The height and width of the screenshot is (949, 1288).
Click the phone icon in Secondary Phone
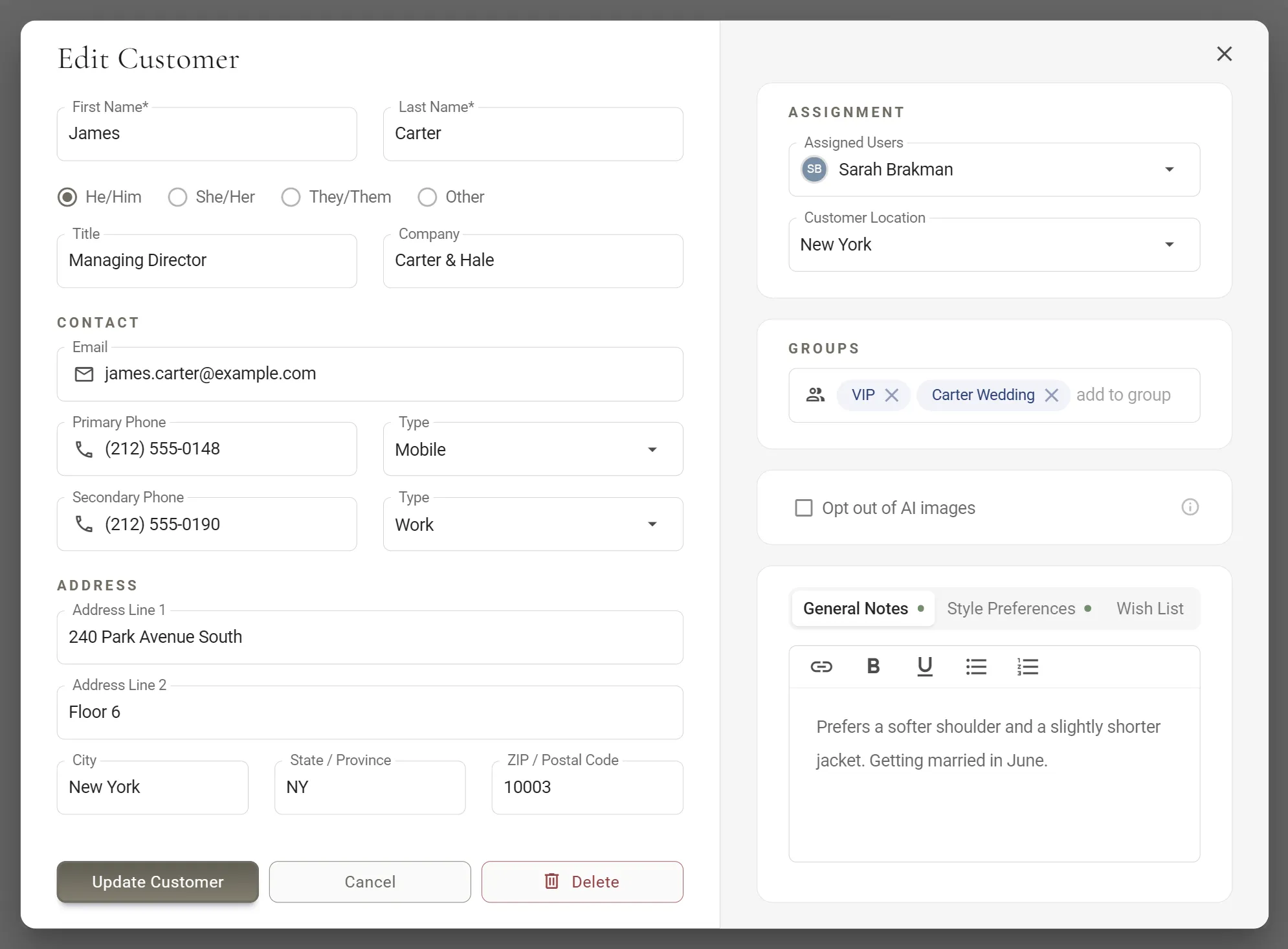click(x=84, y=524)
